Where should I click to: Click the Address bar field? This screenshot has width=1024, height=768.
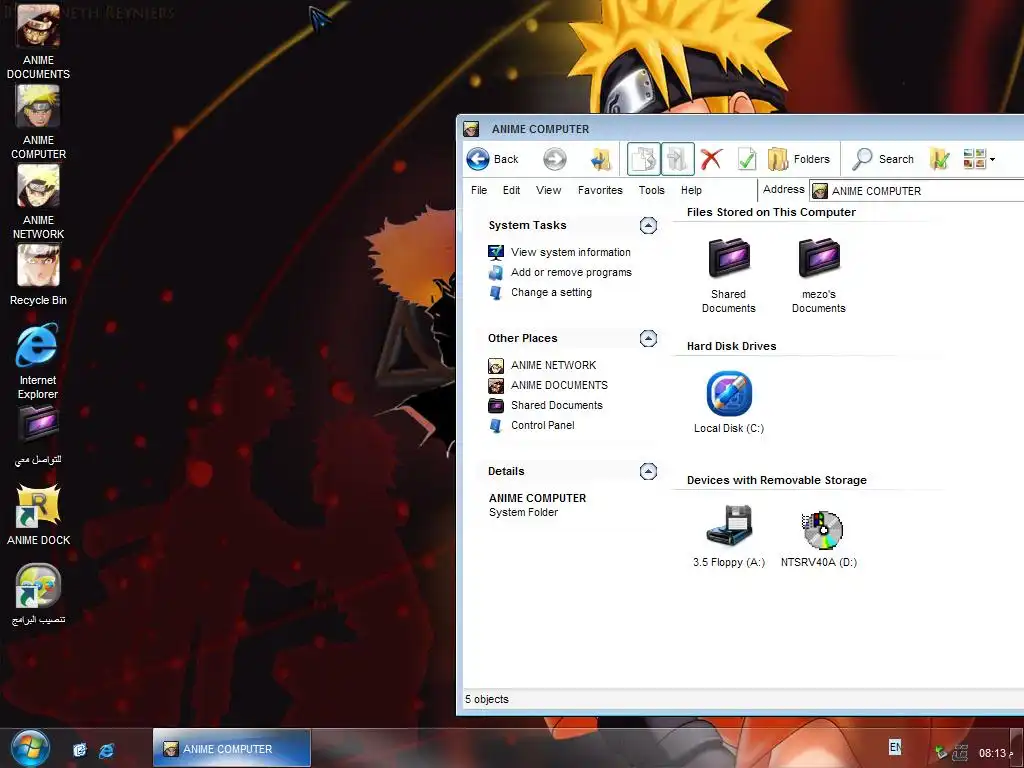[916, 191]
